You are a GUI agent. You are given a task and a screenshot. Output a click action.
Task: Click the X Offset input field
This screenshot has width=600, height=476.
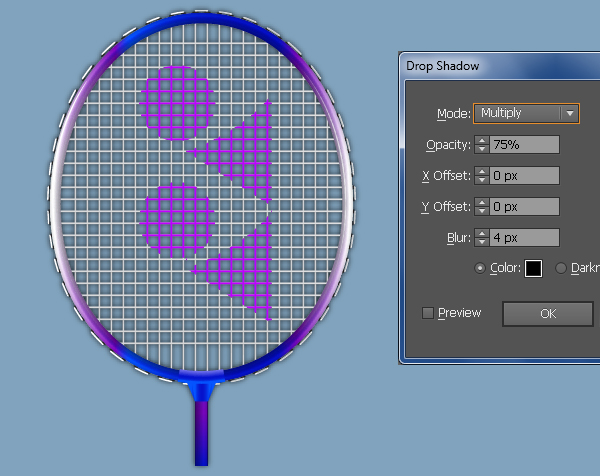point(525,176)
